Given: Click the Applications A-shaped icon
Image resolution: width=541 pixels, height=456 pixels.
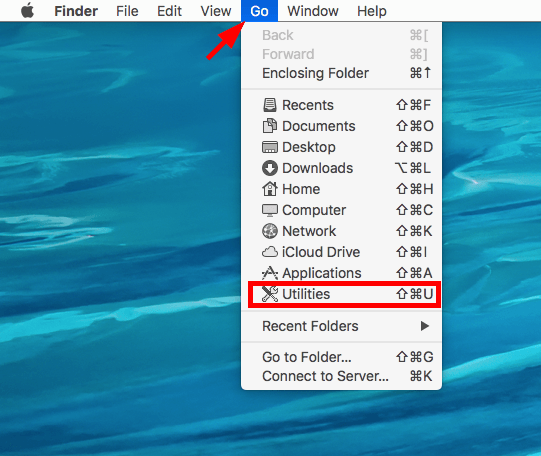Looking at the screenshot, I should point(269,273).
